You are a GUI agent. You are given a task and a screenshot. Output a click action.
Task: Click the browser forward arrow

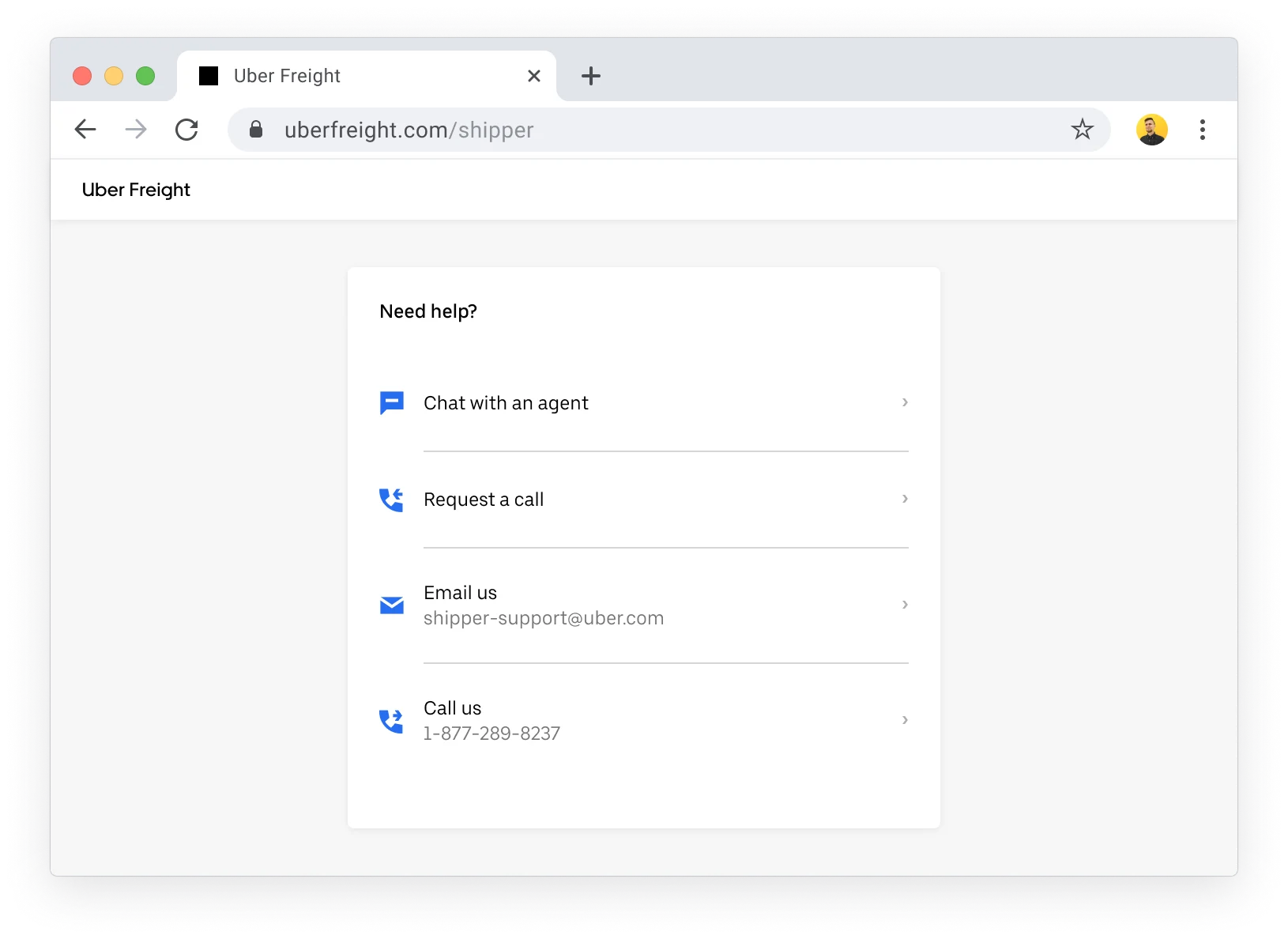tap(136, 130)
